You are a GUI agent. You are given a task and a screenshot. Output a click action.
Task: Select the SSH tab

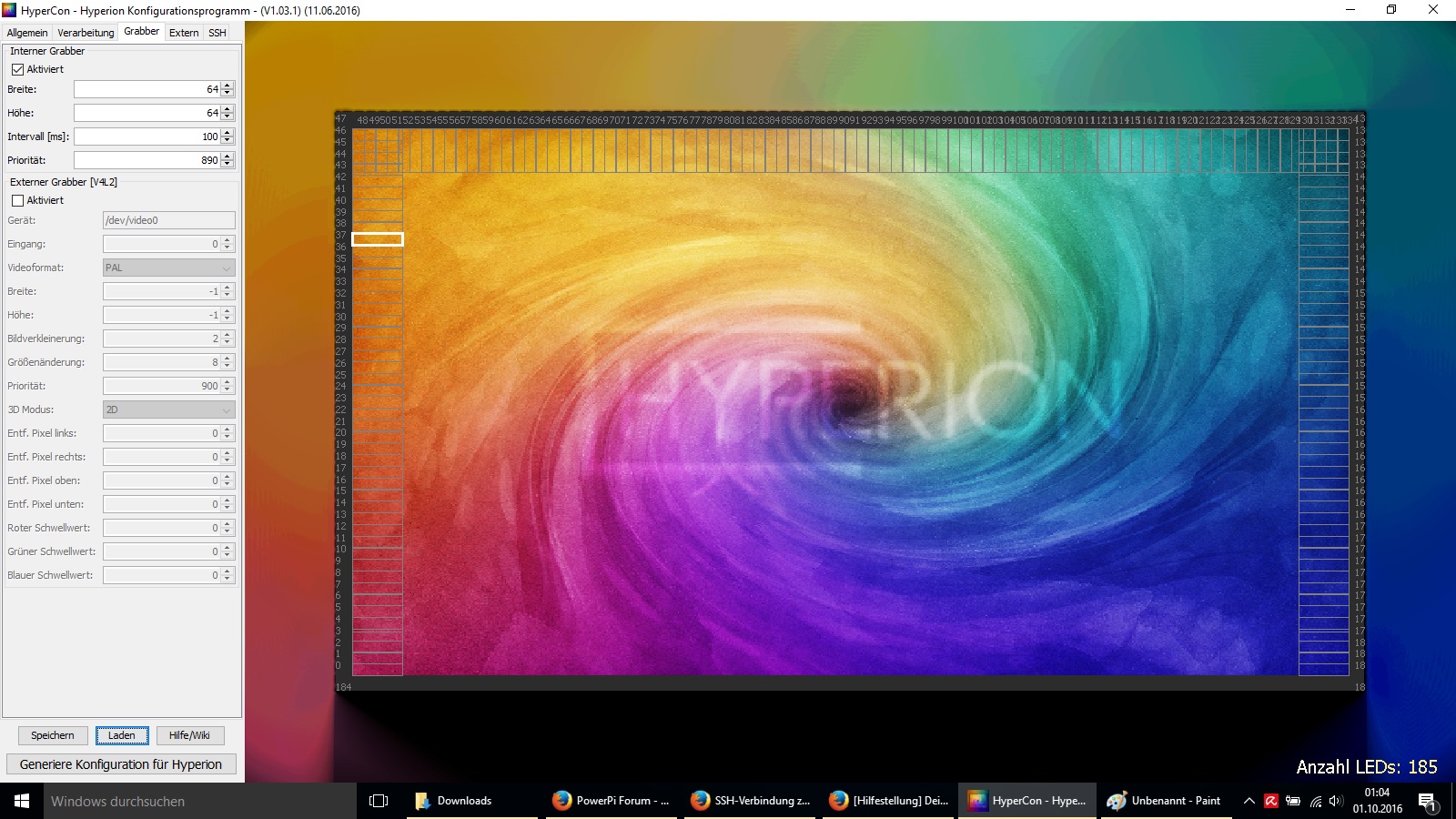tap(217, 33)
